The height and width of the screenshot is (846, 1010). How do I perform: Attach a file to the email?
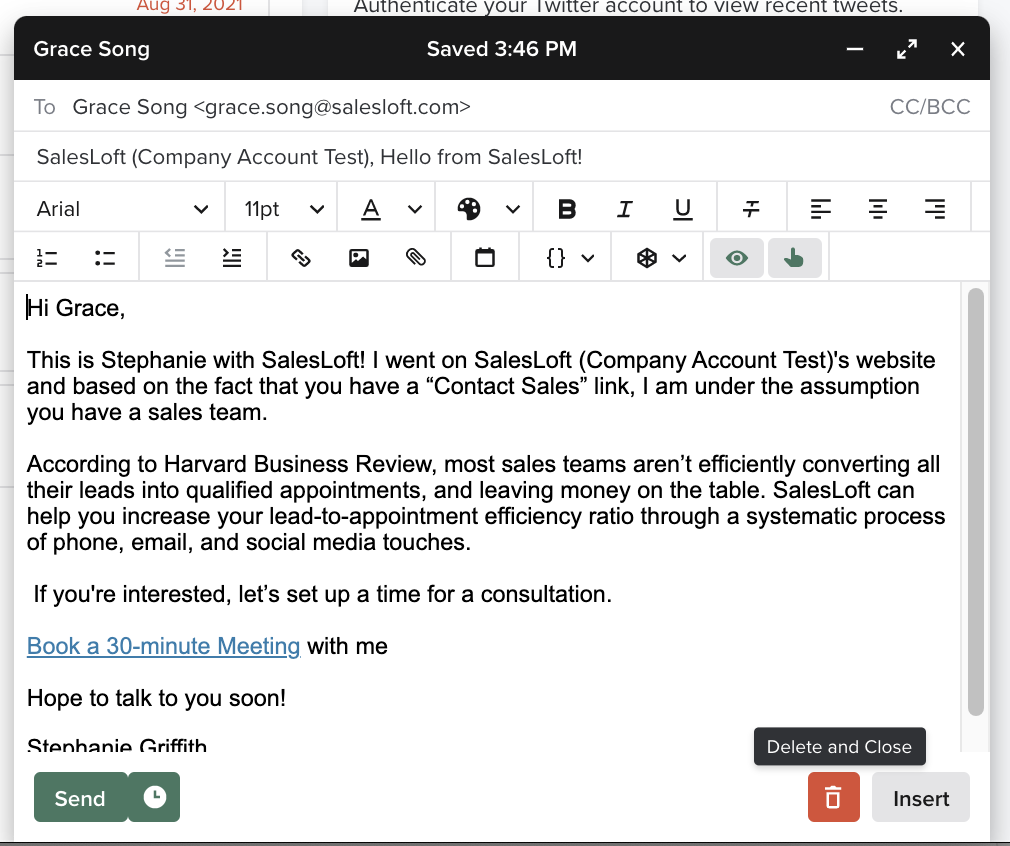coord(416,257)
